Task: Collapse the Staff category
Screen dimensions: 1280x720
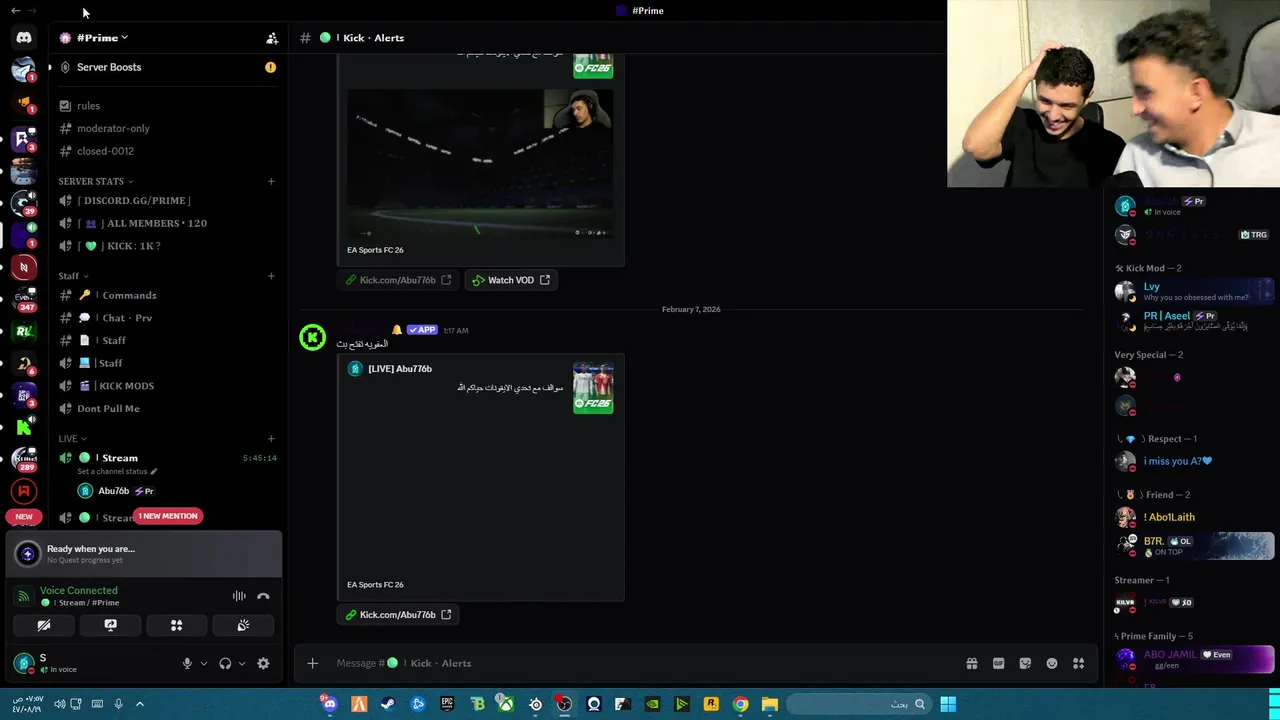Action: point(73,276)
